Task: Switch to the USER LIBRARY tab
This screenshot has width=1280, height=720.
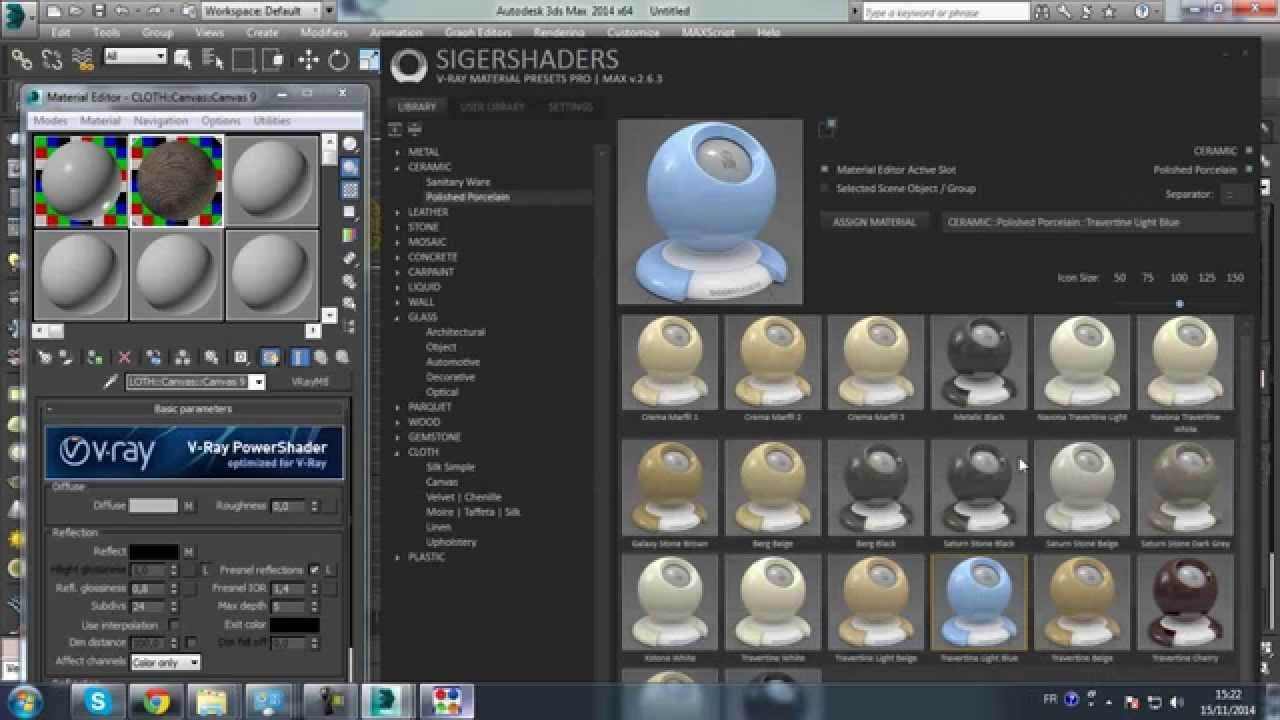Action: pyautogui.click(x=492, y=107)
